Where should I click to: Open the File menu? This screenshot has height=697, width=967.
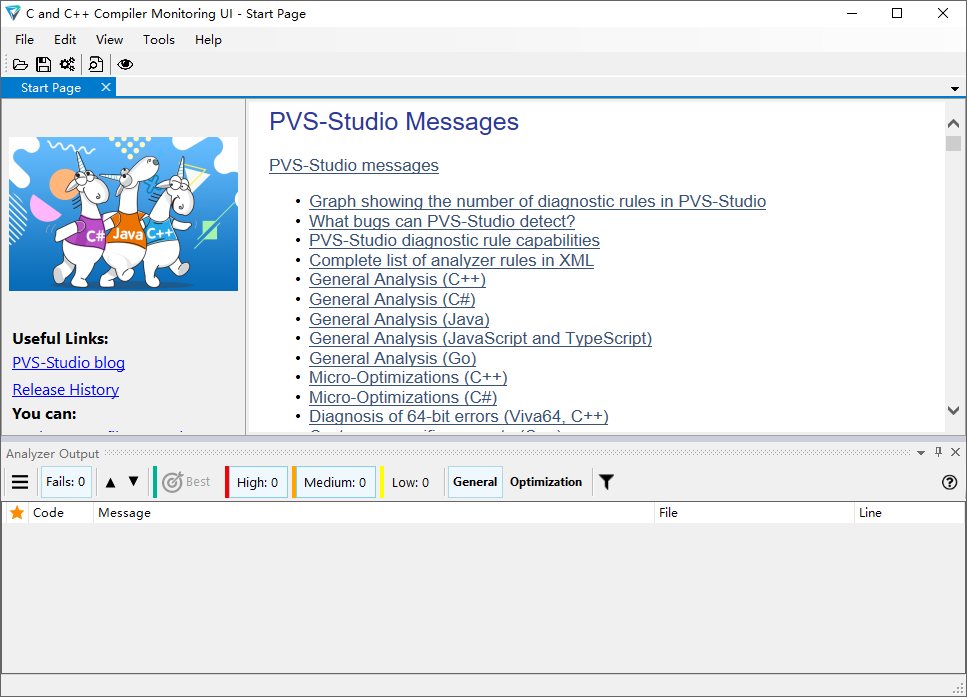click(x=25, y=39)
